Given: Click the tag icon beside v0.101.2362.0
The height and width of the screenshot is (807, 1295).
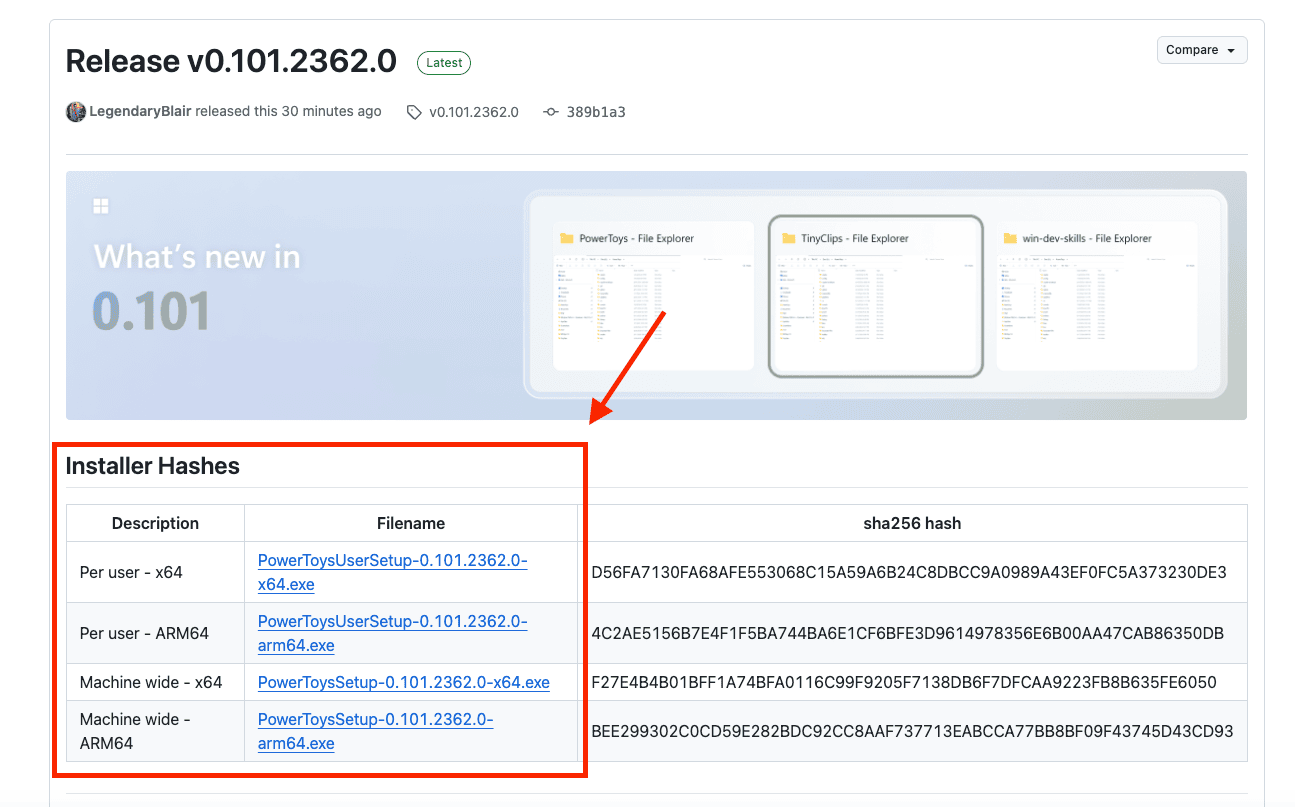Looking at the screenshot, I should pyautogui.click(x=414, y=113).
